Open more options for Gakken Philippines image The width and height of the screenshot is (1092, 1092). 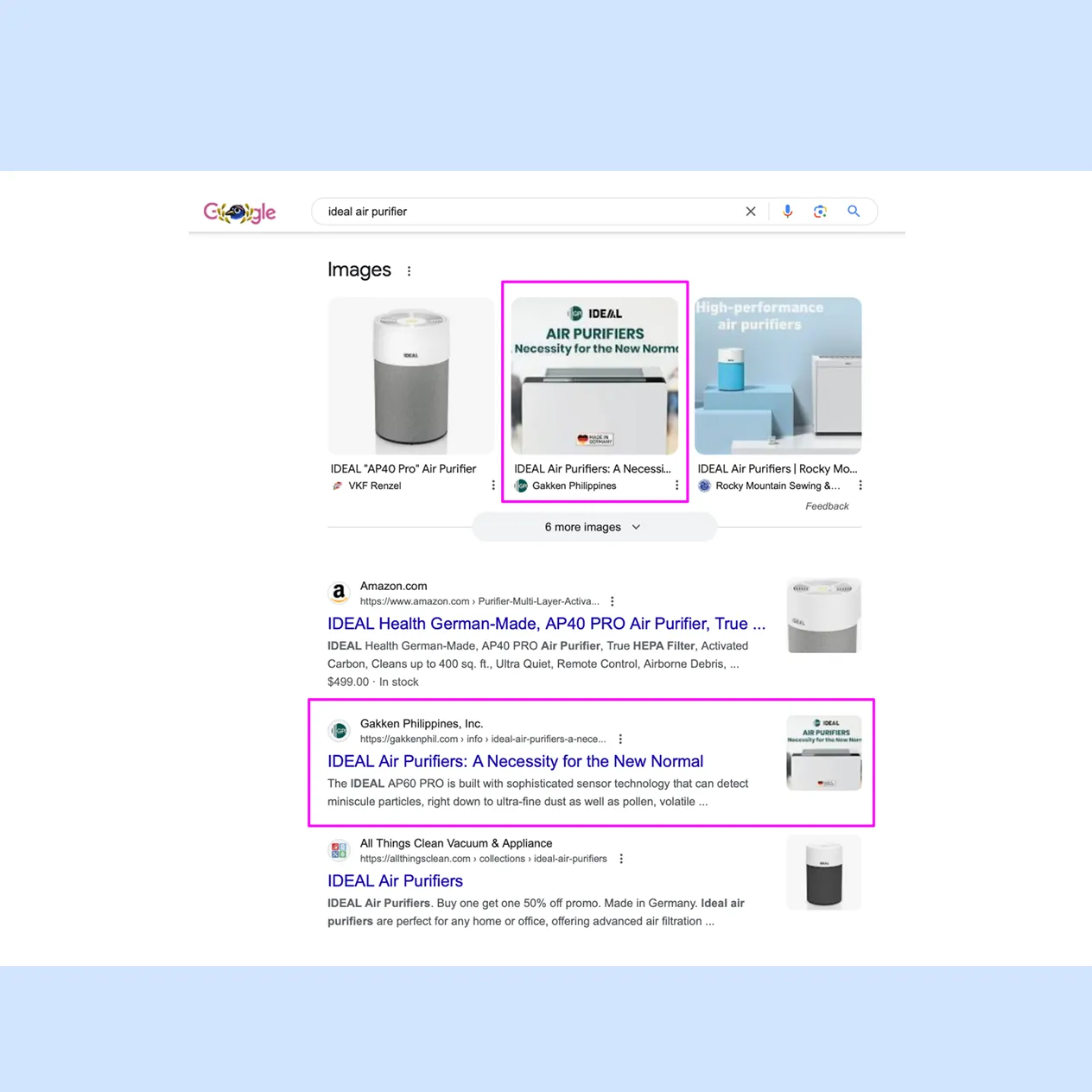click(676, 486)
